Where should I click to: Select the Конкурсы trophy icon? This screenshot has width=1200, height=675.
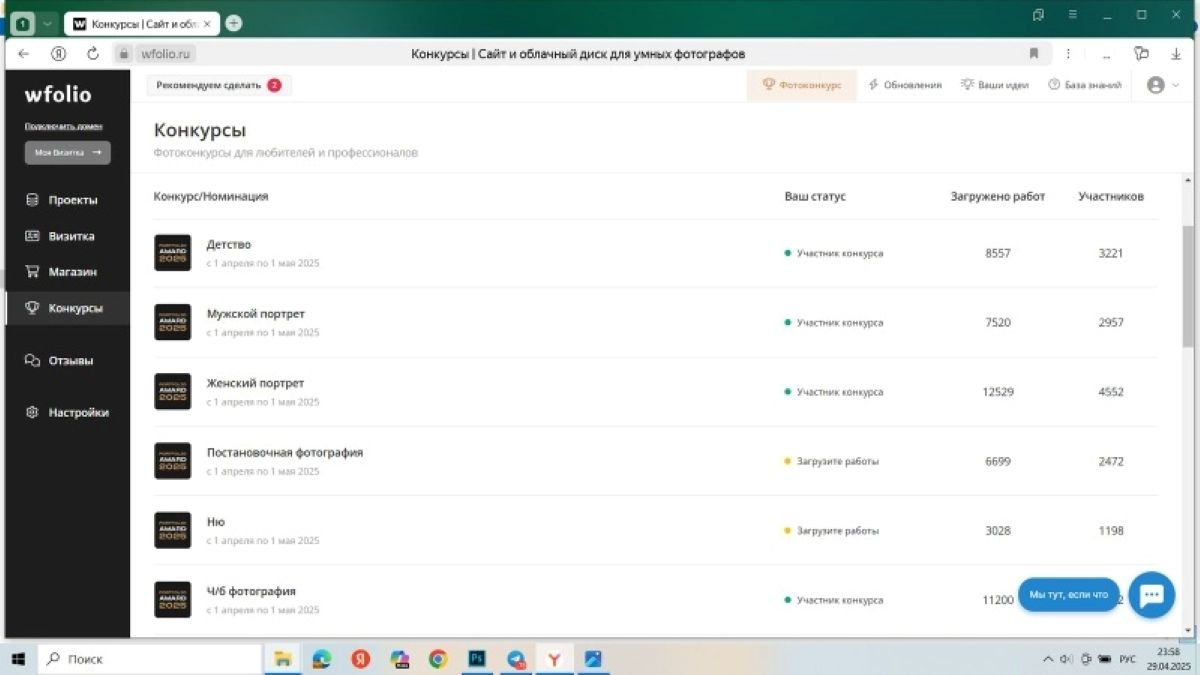[32, 308]
